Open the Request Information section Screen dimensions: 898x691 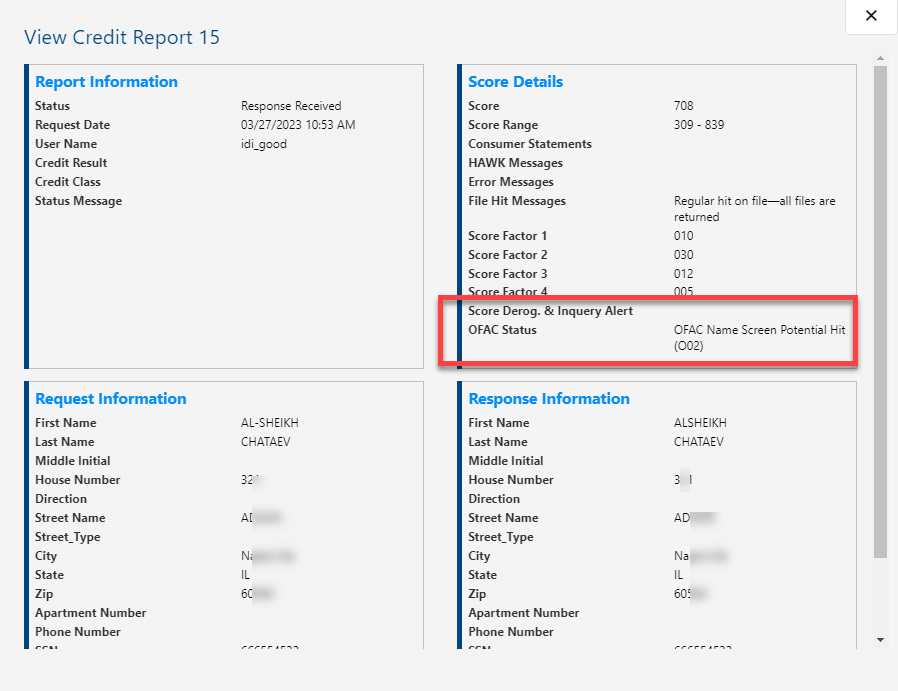click(110, 398)
